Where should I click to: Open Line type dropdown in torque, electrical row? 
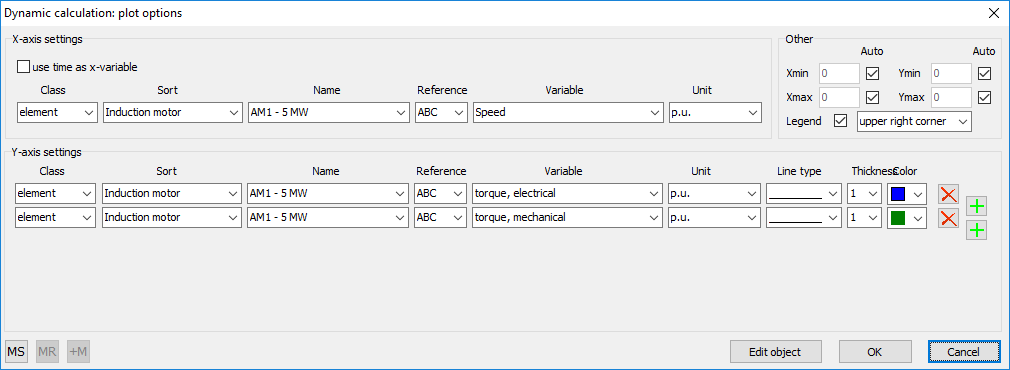(804, 193)
